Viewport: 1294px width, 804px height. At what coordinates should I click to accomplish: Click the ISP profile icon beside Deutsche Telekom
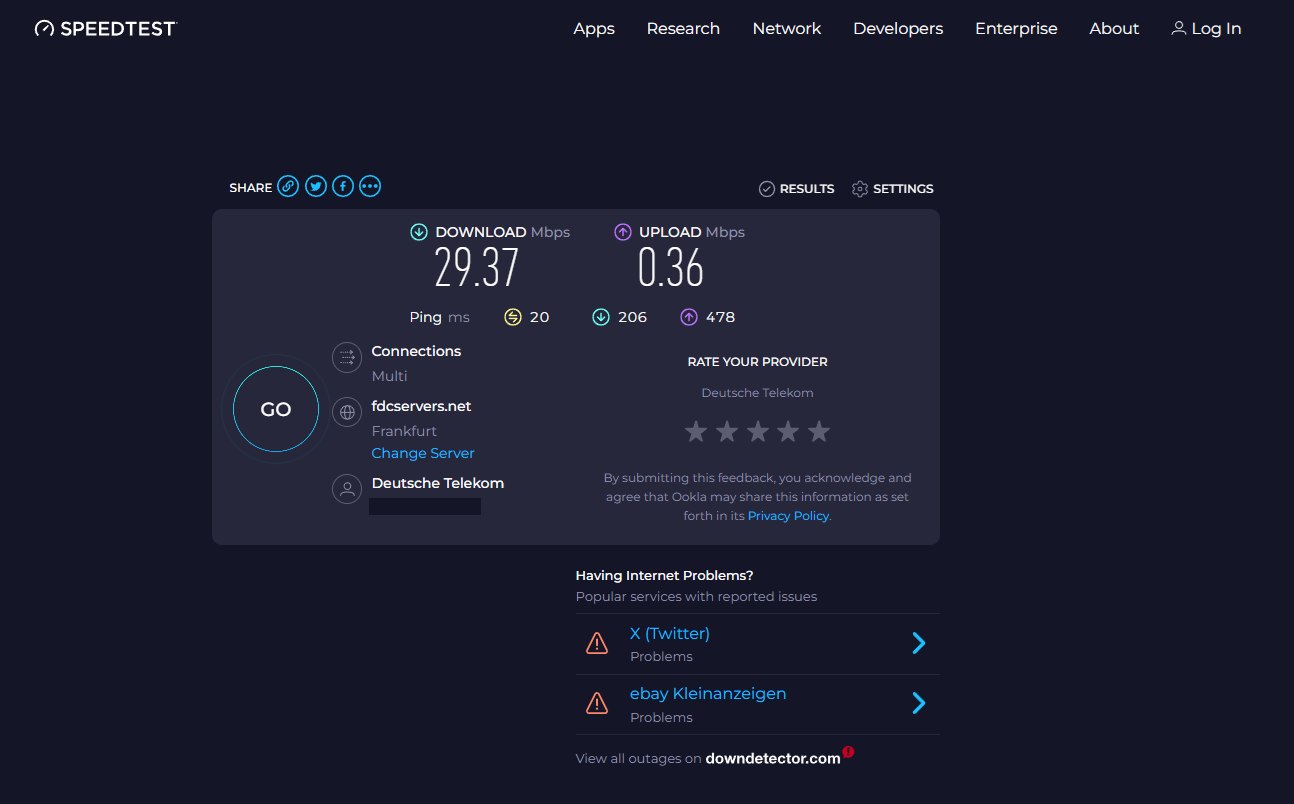[x=347, y=489]
